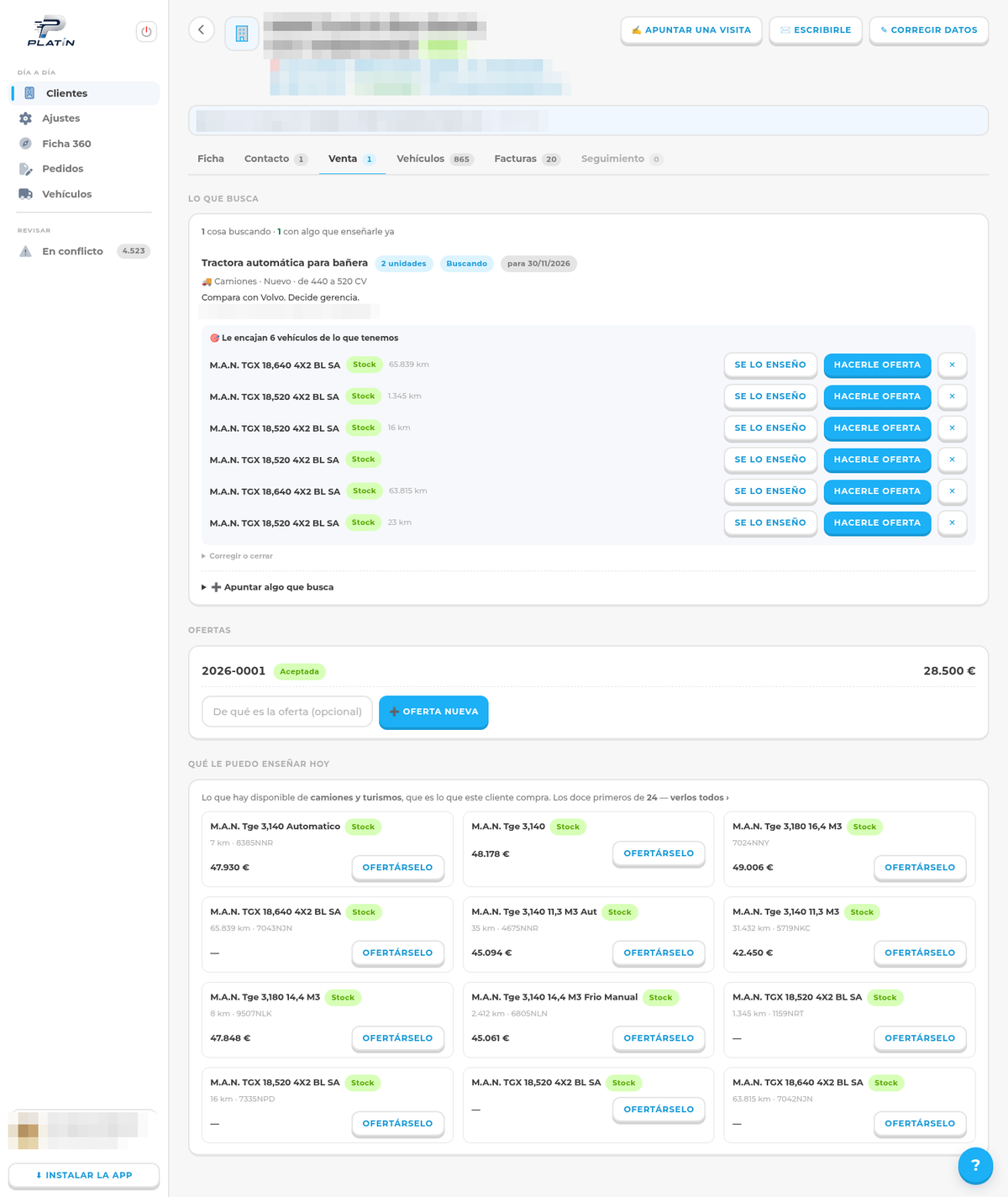
Task: Click Instalar la app button
Action: click(x=84, y=1175)
